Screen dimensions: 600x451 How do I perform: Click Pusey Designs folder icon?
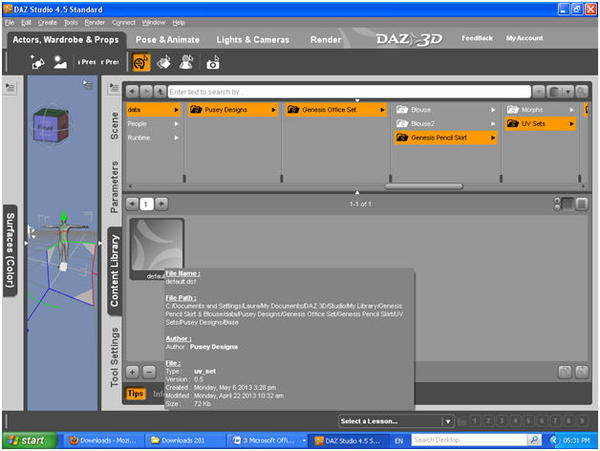pyautogui.click(x=196, y=110)
